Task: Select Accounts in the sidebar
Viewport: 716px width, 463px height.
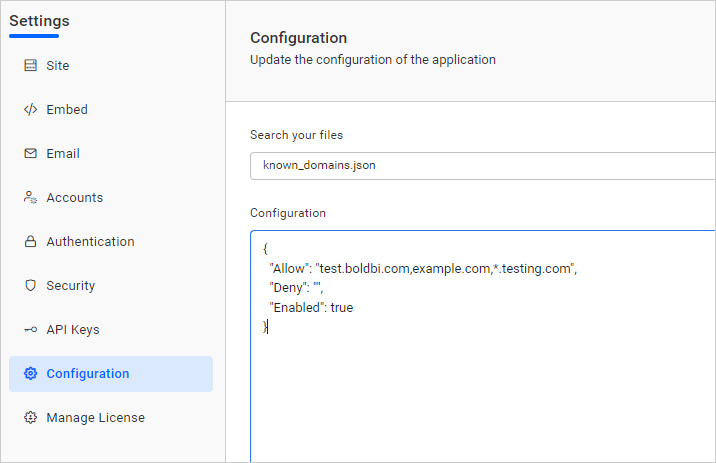Action: [x=75, y=198]
